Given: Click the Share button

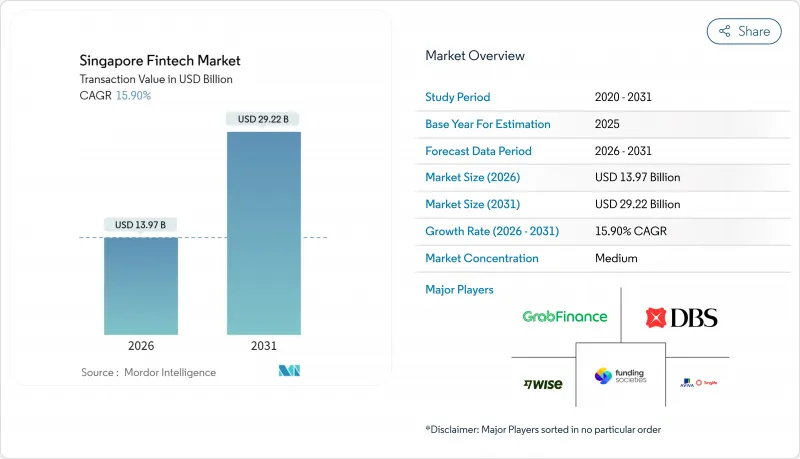Looking at the screenshot, I should (744, 31).
